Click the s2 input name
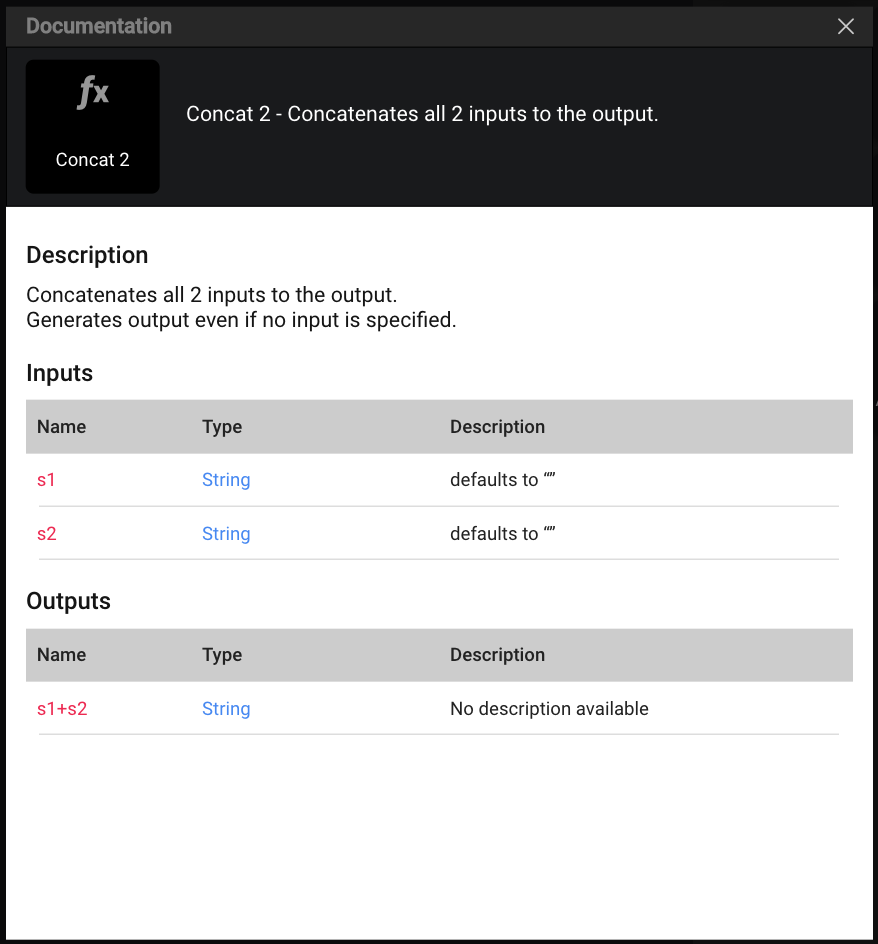This screenshot has width=878, height=944. pos(47,534)
